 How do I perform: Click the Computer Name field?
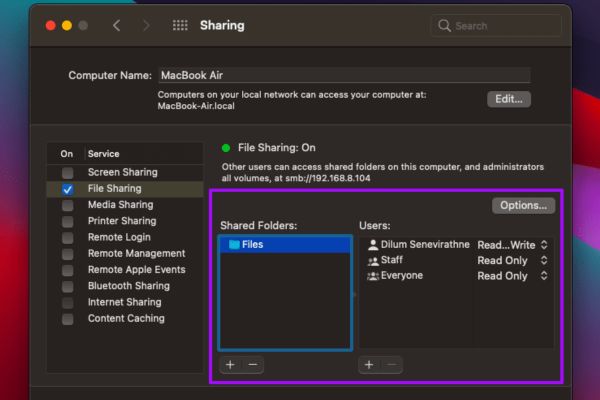344,75
